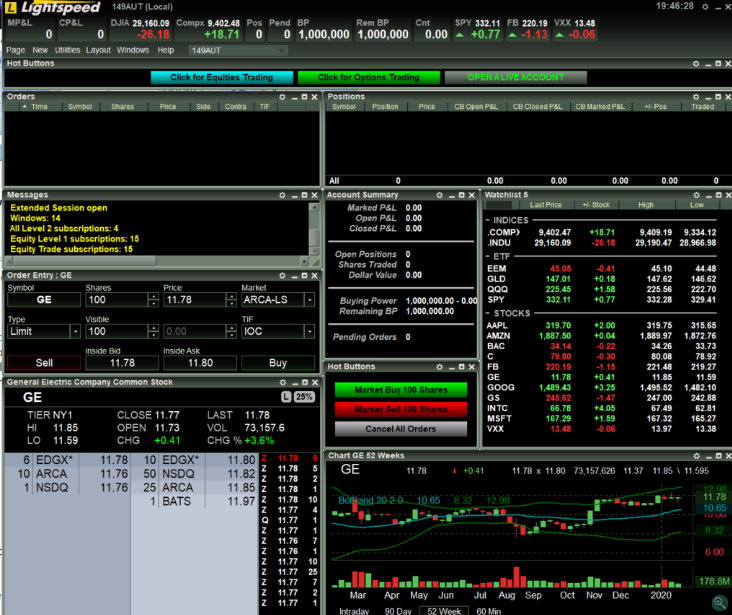Select the EDGX* 11.80 ask row
This screenshot has height=615, width=732.
pos(194,460)
